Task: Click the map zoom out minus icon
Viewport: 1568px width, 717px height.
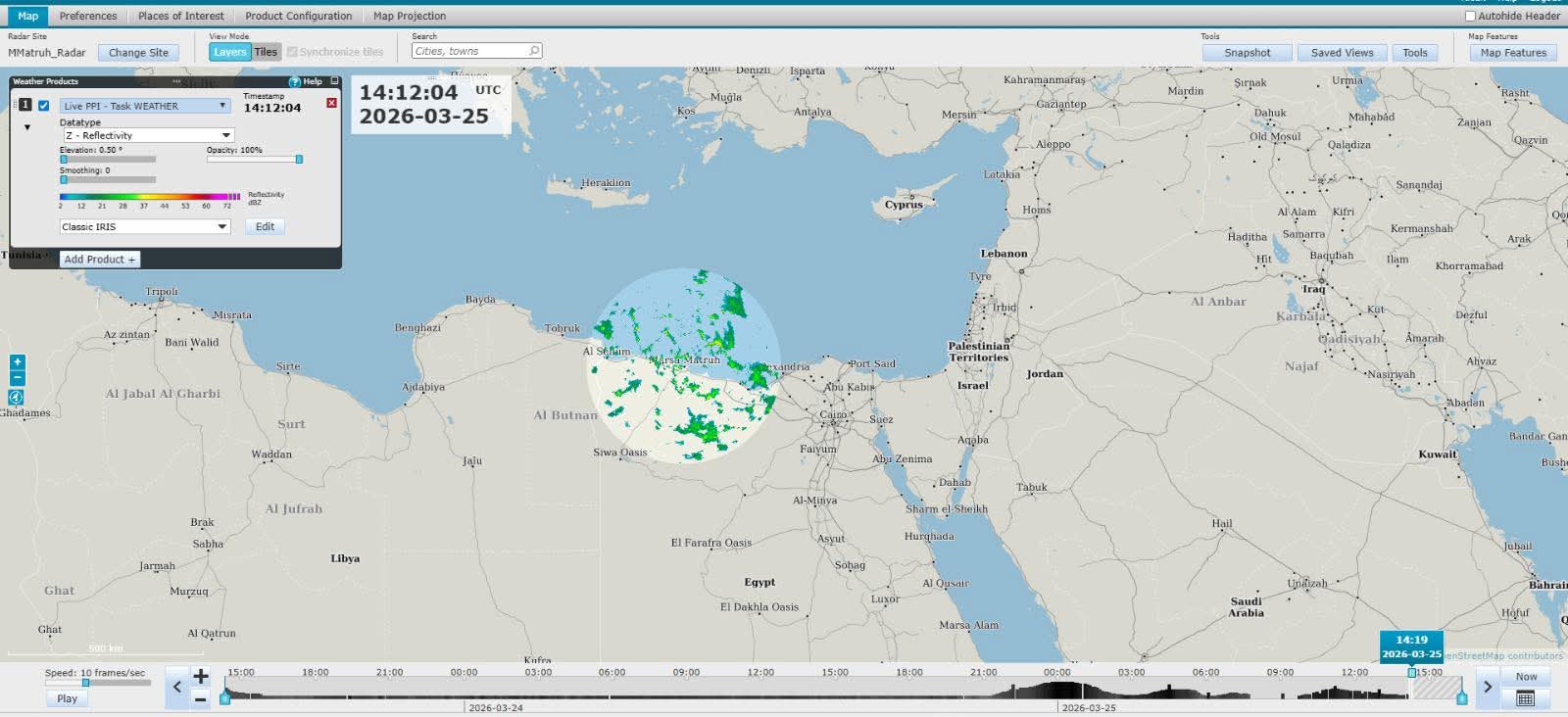Action: pos(17,378)
